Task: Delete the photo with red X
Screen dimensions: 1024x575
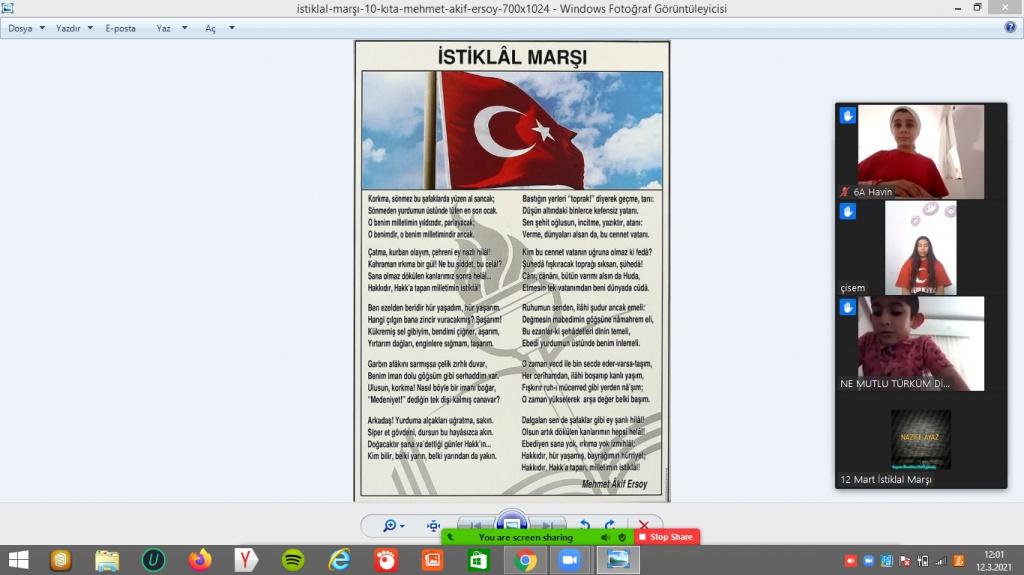Action: pyautogui.click(x=643, y=525)
